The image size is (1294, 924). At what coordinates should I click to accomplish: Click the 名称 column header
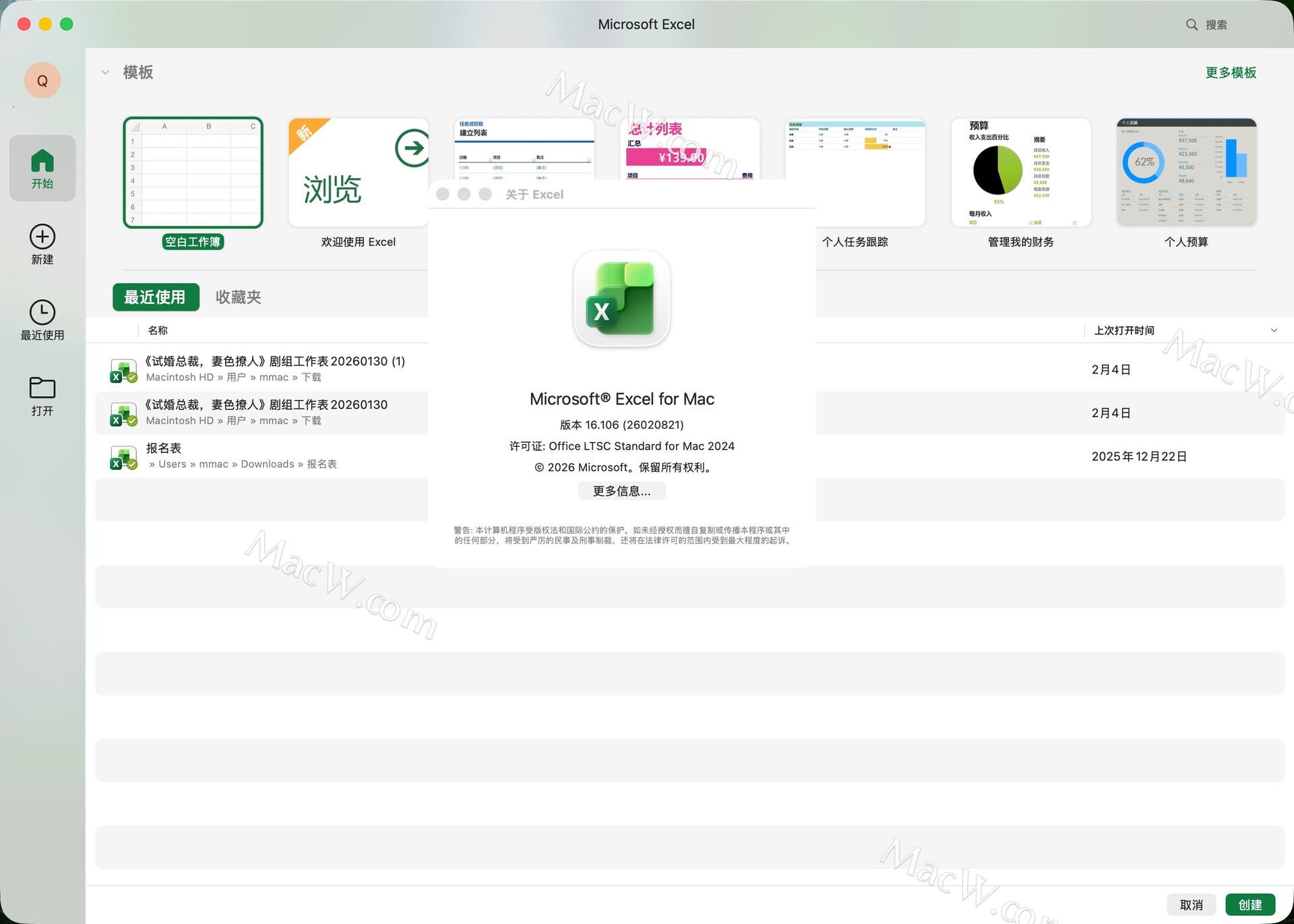pyautogui.click(x=158, y=330)
